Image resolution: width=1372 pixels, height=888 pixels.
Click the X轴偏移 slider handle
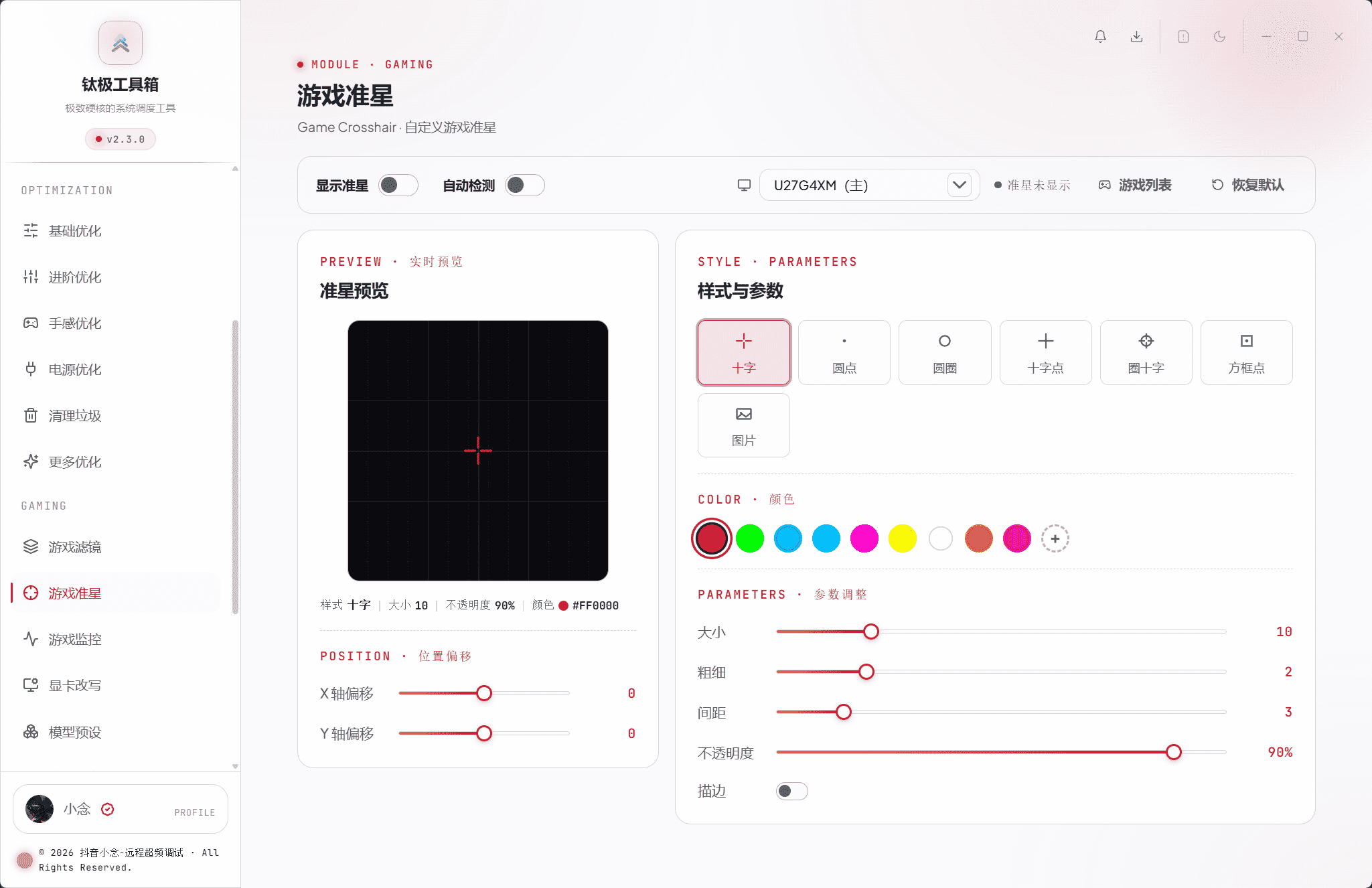(484, 693)
